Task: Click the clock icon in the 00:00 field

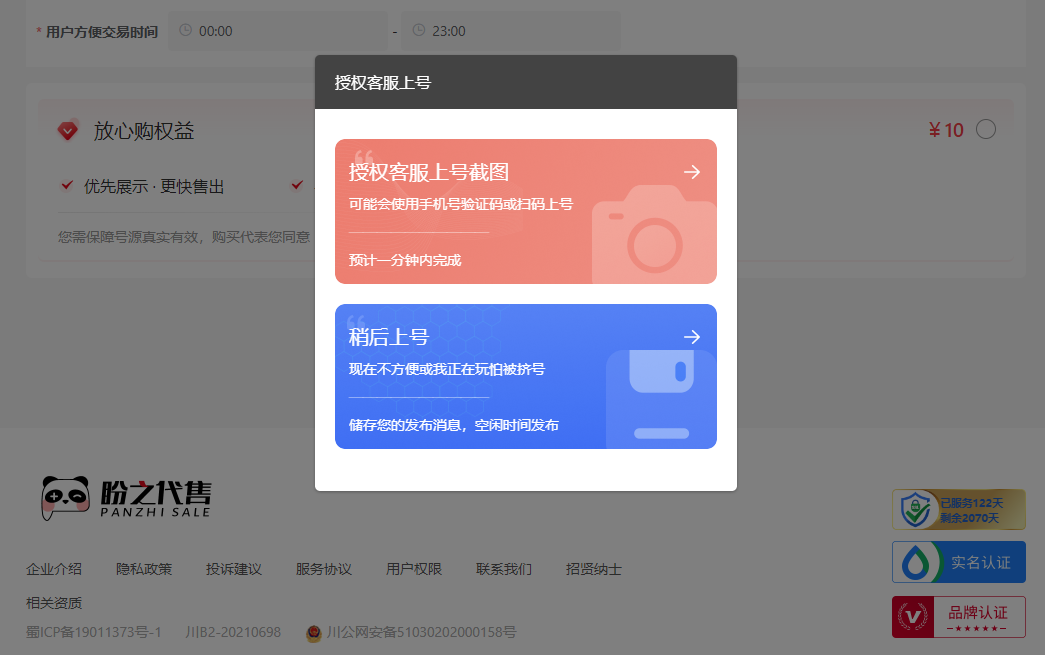Action: point(185,30)
